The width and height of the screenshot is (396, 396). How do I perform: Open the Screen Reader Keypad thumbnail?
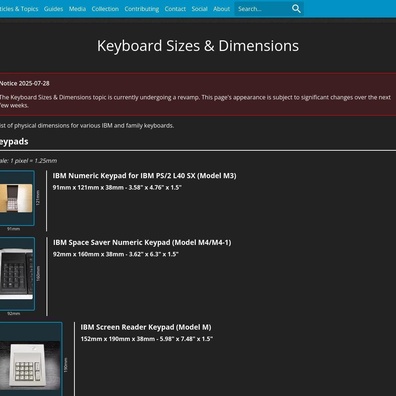tap(31, 359)
